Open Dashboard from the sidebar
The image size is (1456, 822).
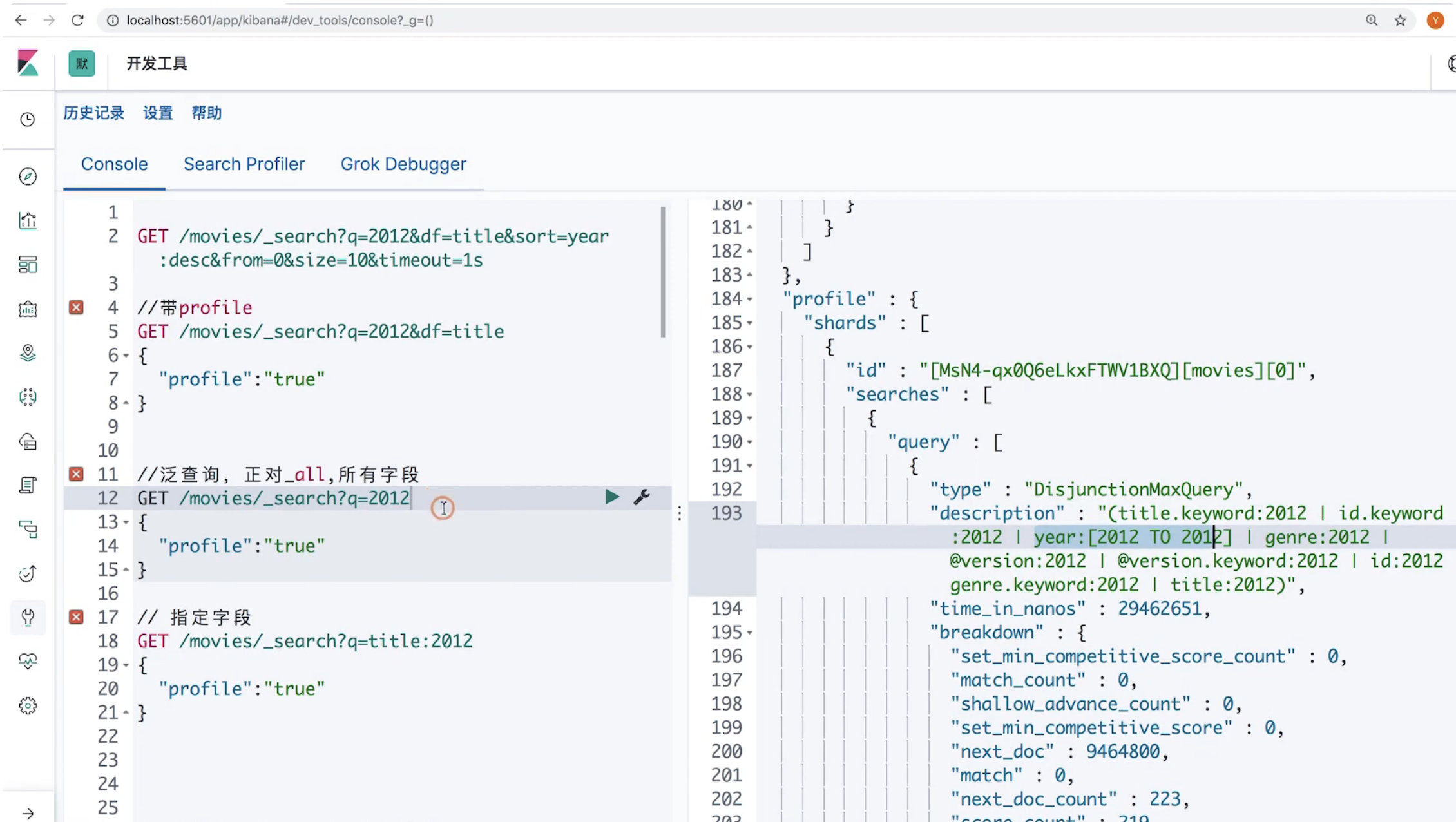pyautogui.click(x=28, y=264)
